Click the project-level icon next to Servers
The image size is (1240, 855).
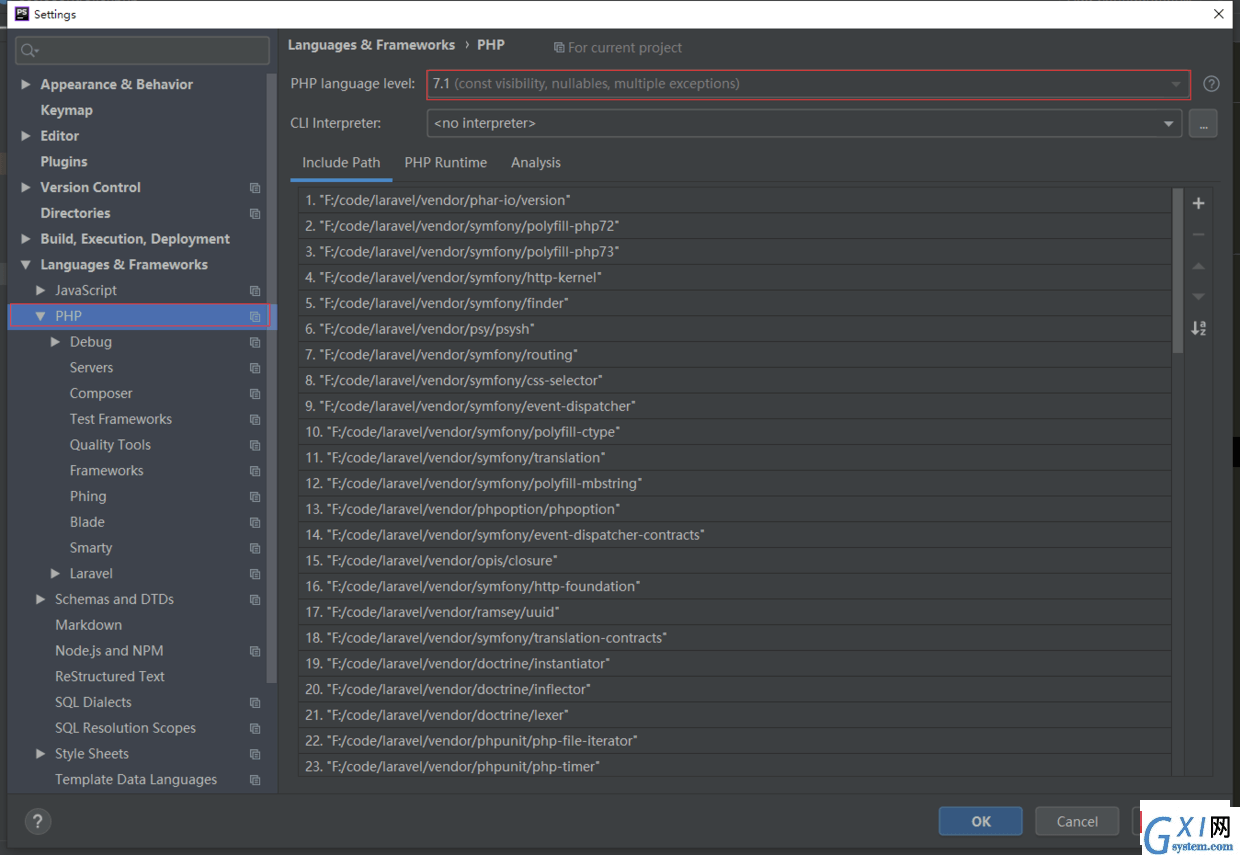pos(255,369)
